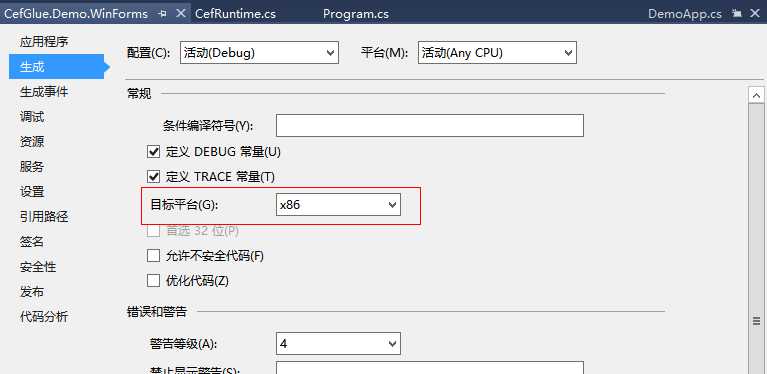The height and width of the screenshot is (374, 767).
Task: Click the 警告等级(A): label
Action: (183, 344)
